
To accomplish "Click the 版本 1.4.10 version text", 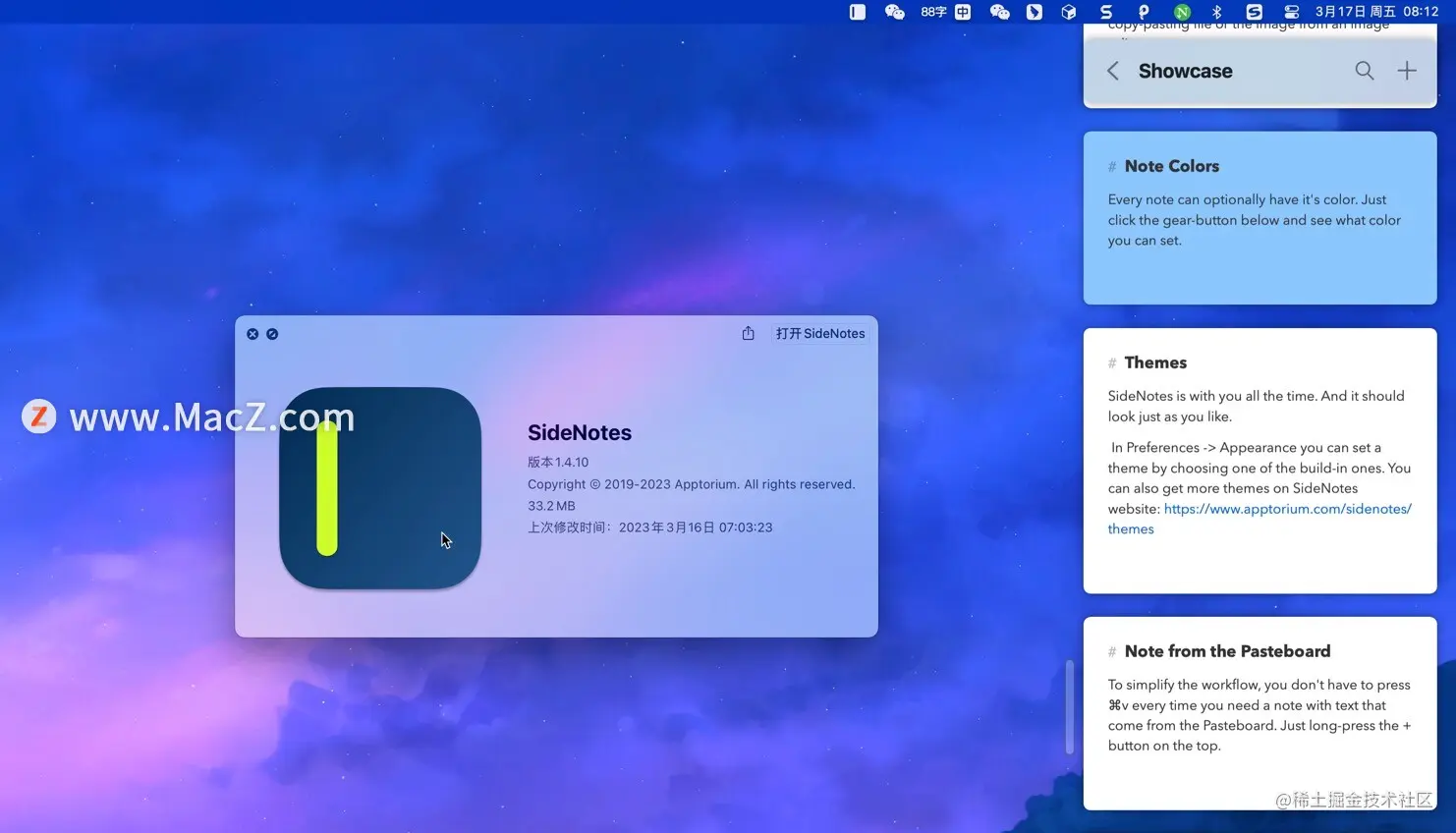I will click(x=558, y=462).
